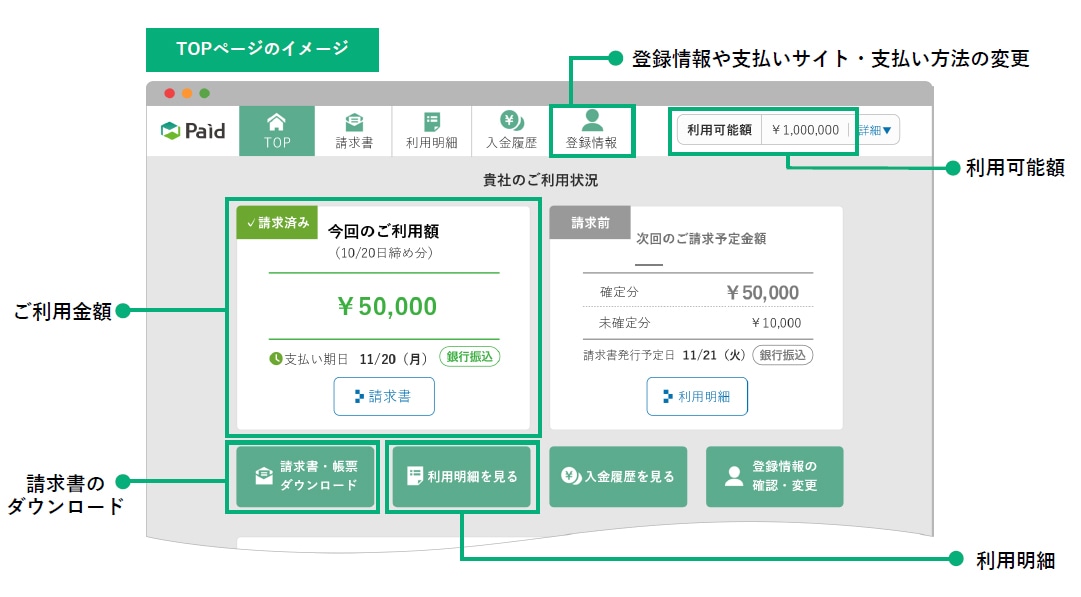Click the document icon above 利用明細 tab
This screenshot has width=1081, height=597.
point(432,122)
